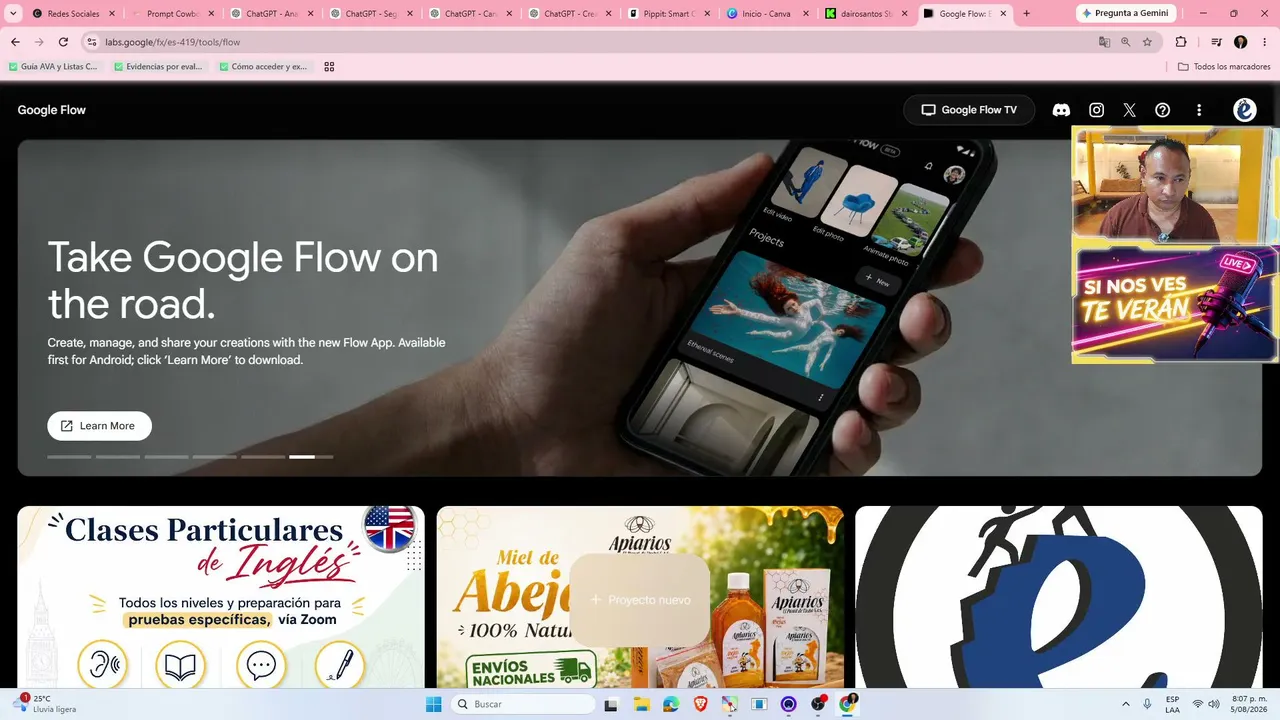1280x720 pixels.
Task: Translate this page icon
Action: tap(1104, 42)
